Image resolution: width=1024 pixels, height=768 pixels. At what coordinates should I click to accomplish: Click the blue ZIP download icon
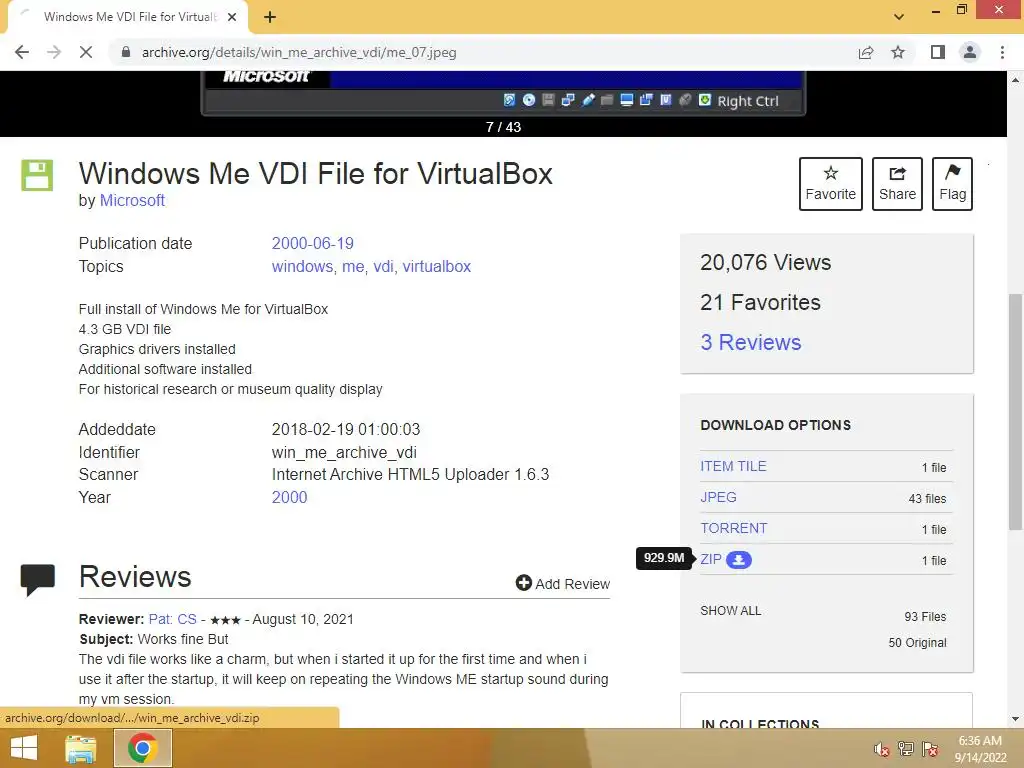pyautogui.click(x=739, y=560)
